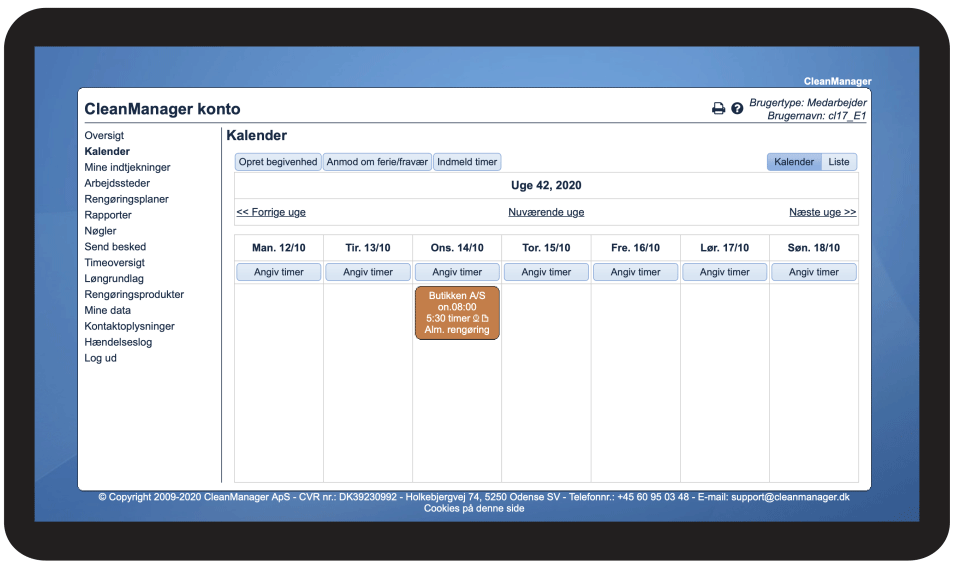Open Timeoversigt
Image resolution: width=954 pixels, height=567 pixels.
pos(114,262)
